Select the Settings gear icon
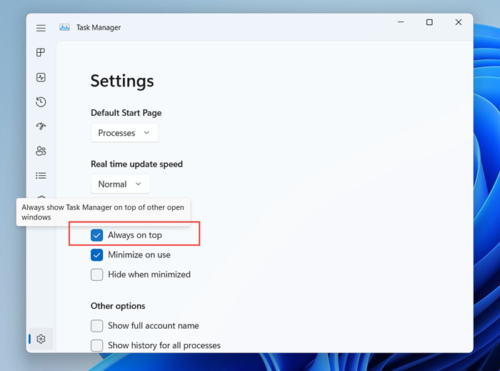 [41, 339]
